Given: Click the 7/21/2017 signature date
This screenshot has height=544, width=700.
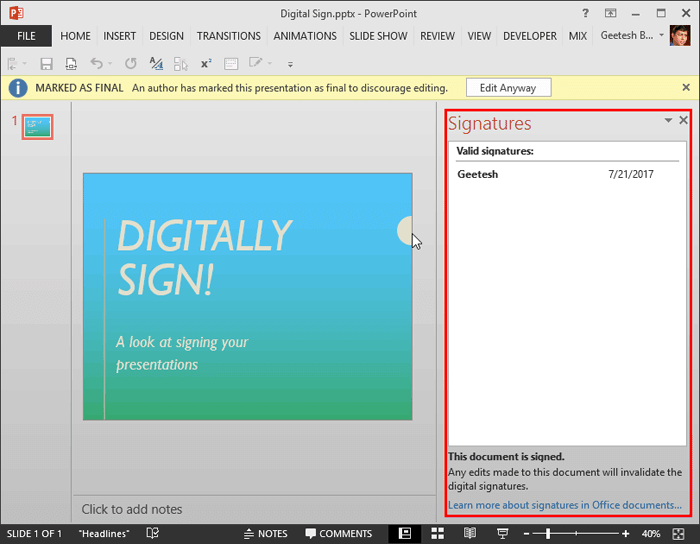Looking at the screenshot, I should click(x=630, y=174).
